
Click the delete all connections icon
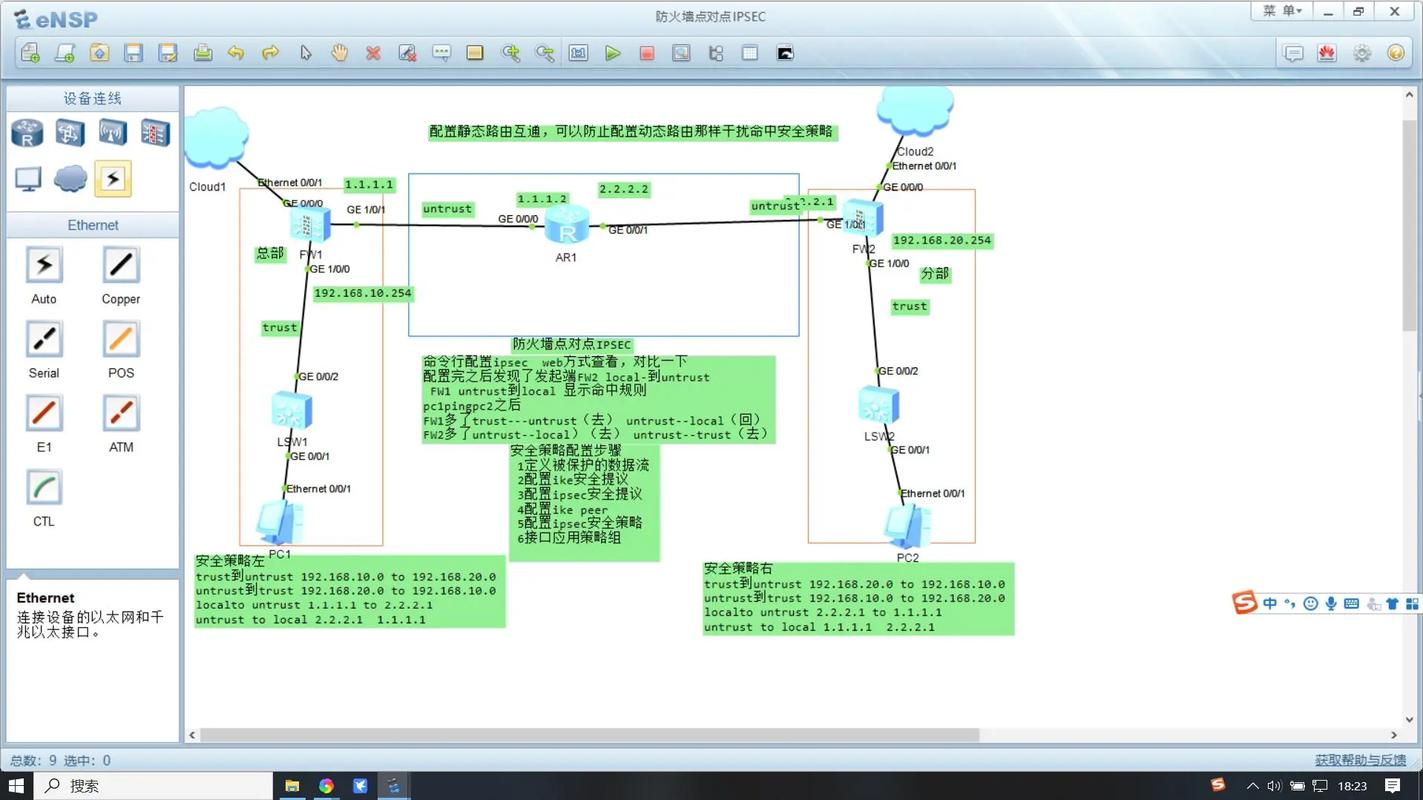407,53
